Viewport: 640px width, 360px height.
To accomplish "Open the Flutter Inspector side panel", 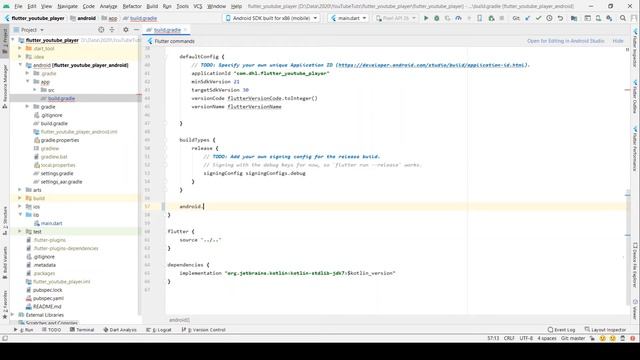I will [635, 48].
